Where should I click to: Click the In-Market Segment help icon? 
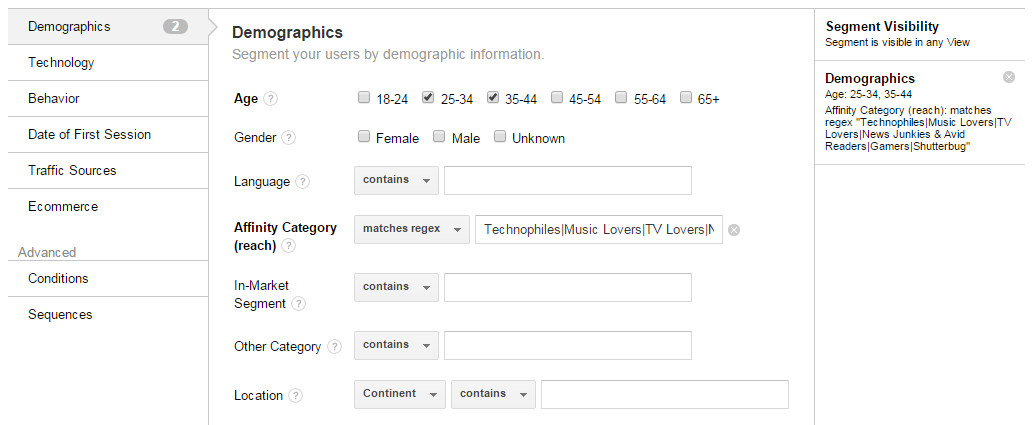click(x=298, y=304)
